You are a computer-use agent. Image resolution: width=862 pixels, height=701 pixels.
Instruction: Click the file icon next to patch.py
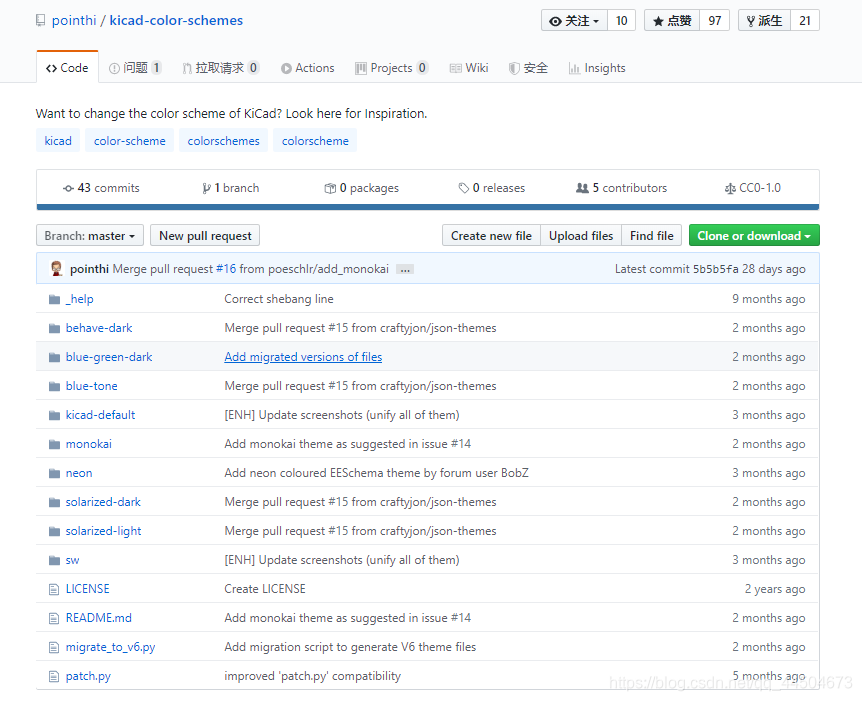[x=54, y=676]
